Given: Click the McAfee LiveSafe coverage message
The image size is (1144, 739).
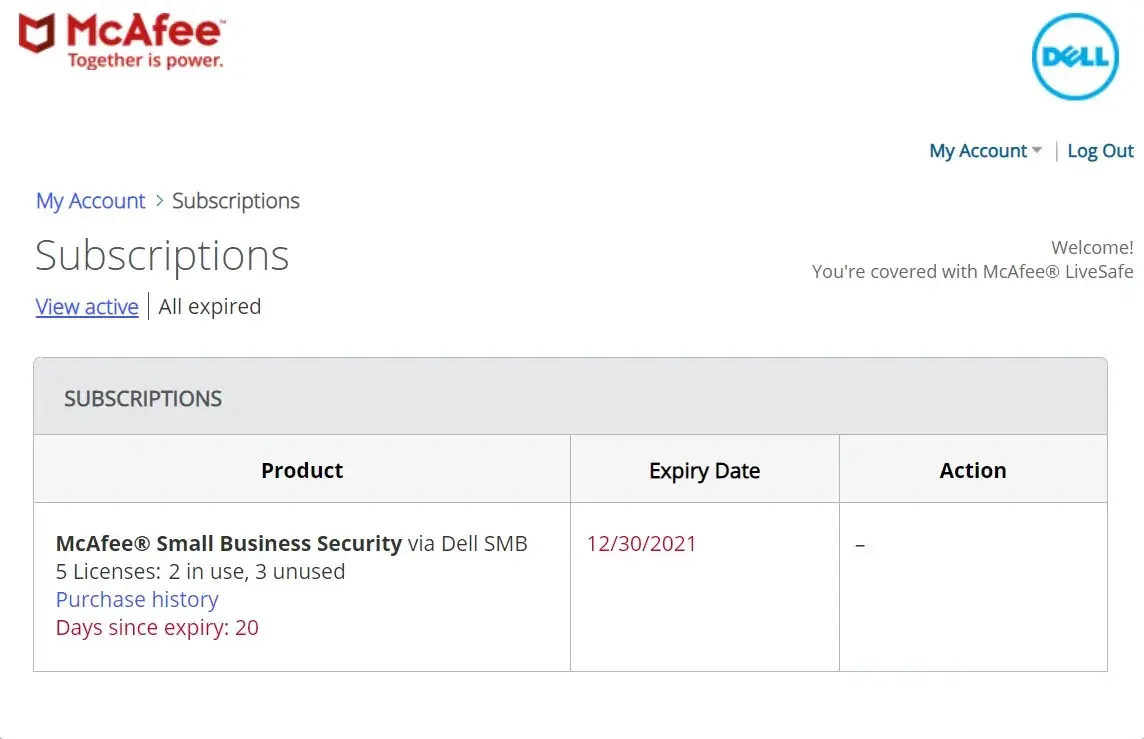Looking at the screenshot, I should pyautogui.click(x=972, y=271).
